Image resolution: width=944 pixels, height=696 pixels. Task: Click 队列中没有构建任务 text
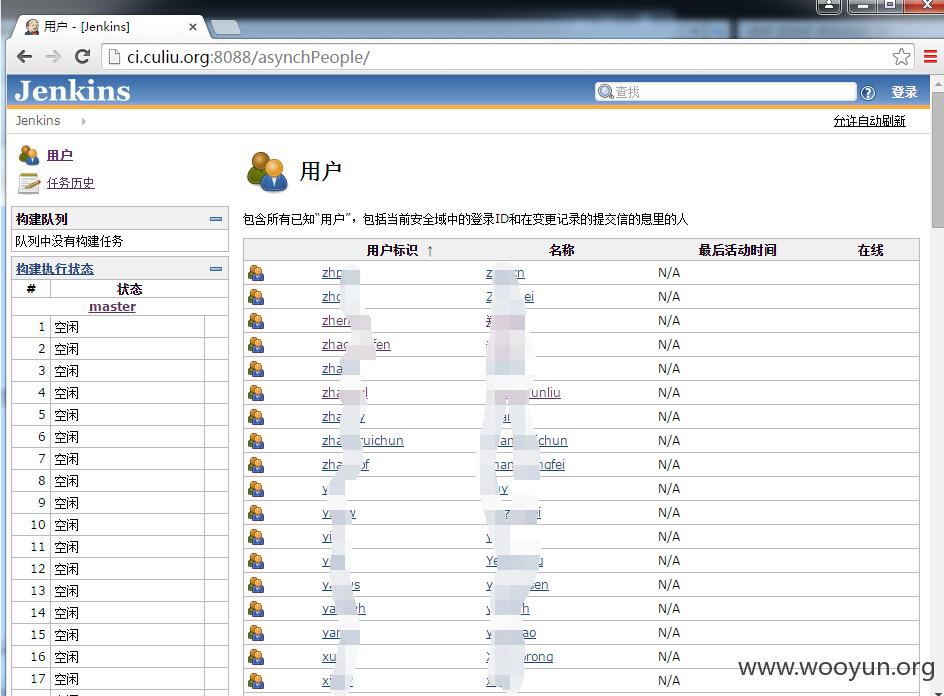tap(69, 241)
